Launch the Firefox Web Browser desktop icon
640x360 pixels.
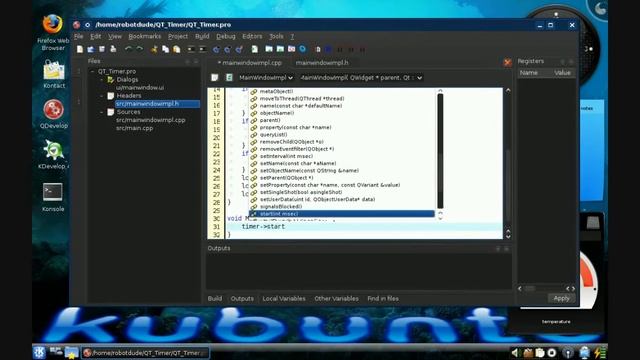53,33
